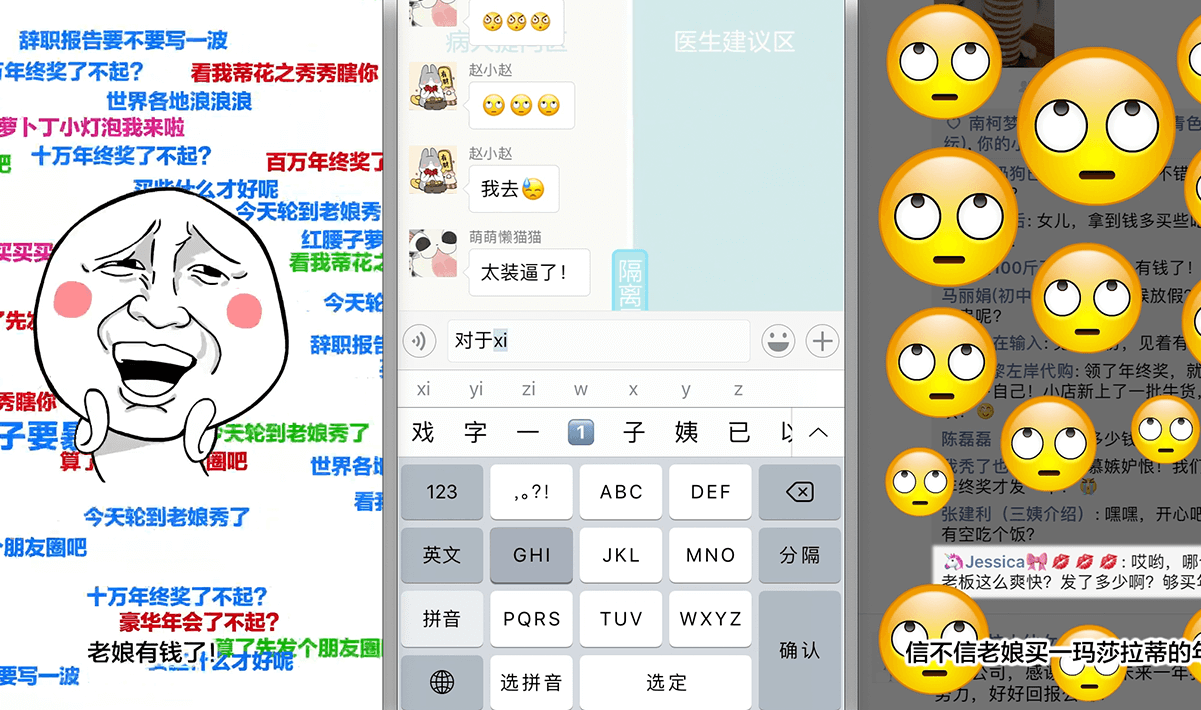Tap the 分隔 separator key
The width and height of the screenshot is (1201, 710).
point(799,555)
